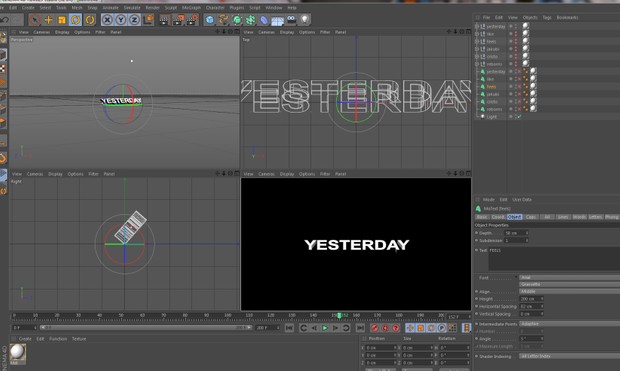The width and height of the screenshot is (620, 371).
Task: Toggle visibility dots of Light object
Action: [x=515, y=117]
